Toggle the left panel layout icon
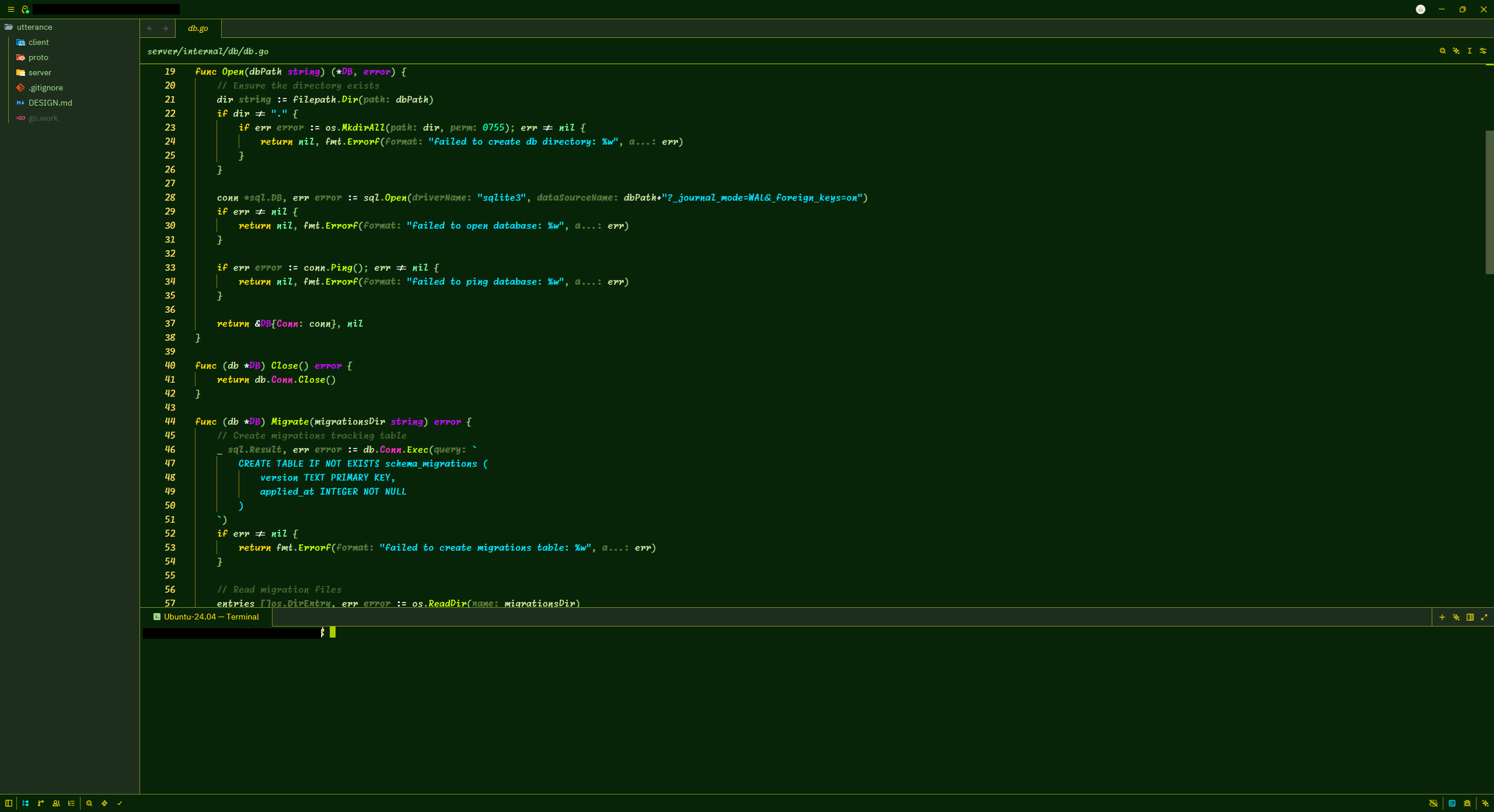The width and height of the screenshot is (1494, 812). click(9, 803)
